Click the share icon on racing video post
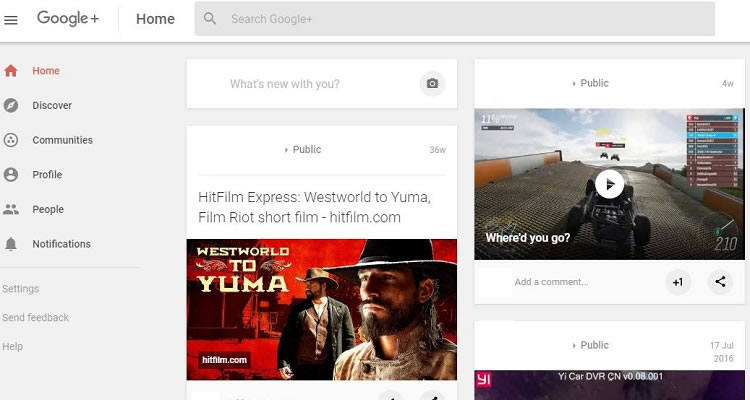The width and height of the screenshot is (750, 400). tap(720, 282)
